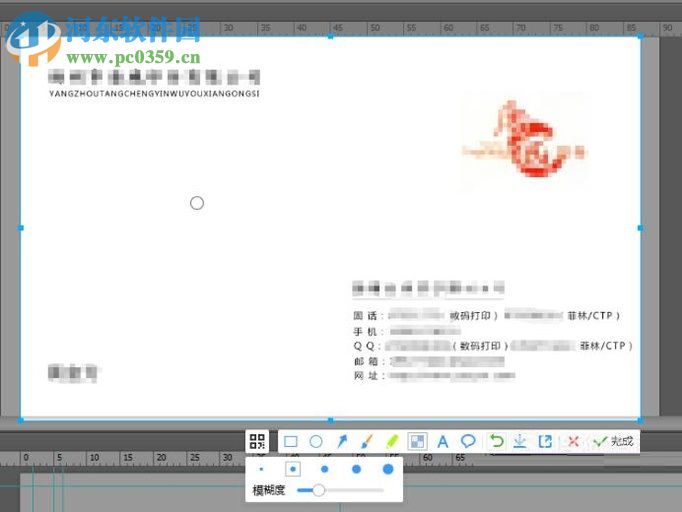682x512 pixels.
Task: Click the bottom-middle selection handle
Action: click(331, 420)
